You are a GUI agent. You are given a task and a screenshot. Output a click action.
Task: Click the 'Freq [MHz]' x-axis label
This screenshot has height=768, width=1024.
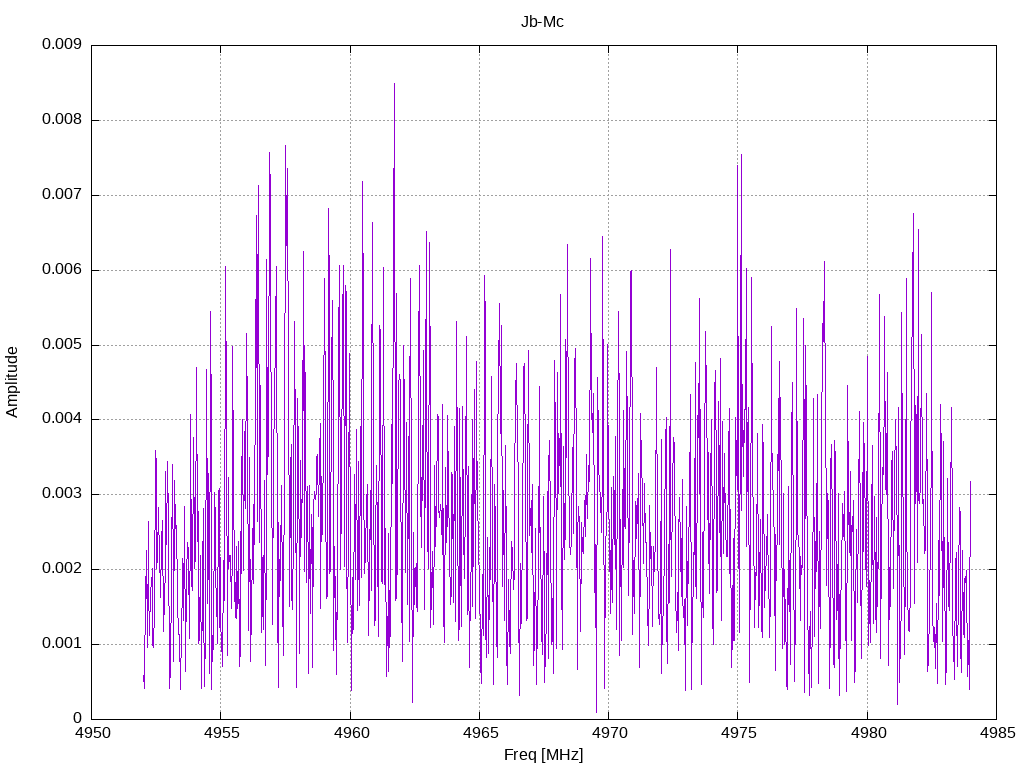[543, 754]
